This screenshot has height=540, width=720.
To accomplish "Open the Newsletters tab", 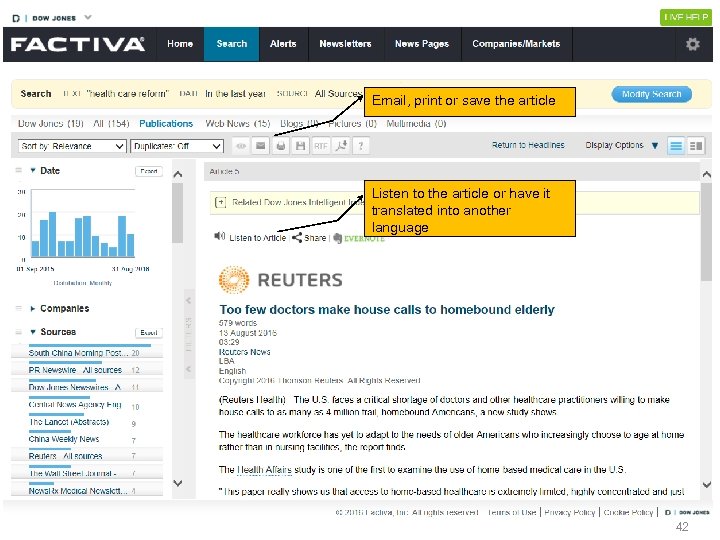I will [x=345, y=44].
